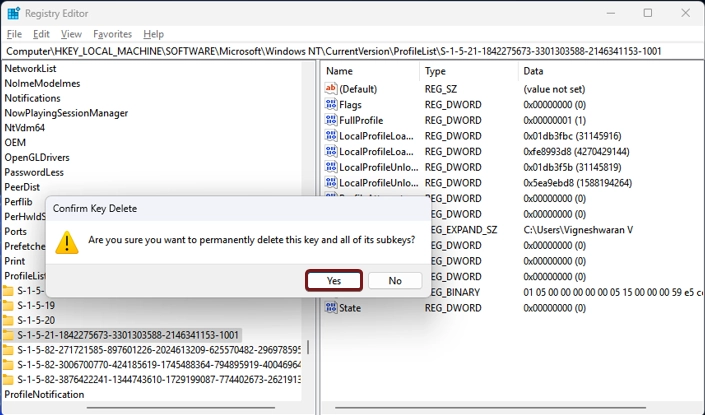Open the View menu
The width and height of the screenshot is (705, 415).
[x=71, y=34]
